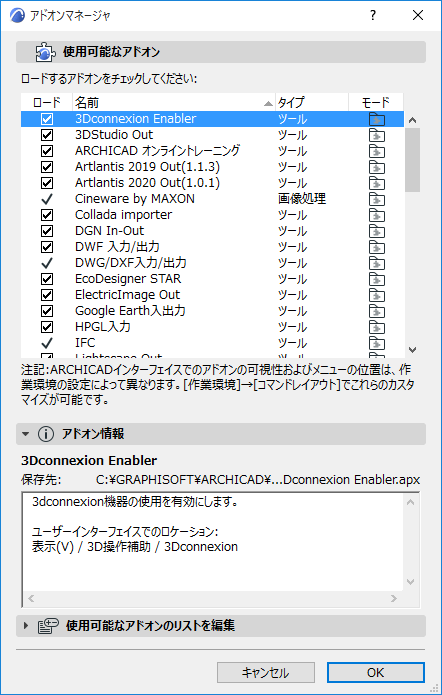Image resolution: width=442 pixels, height=695 pixels.
Task: Sort the list by the ロード column header
Action: click(47, 103)
